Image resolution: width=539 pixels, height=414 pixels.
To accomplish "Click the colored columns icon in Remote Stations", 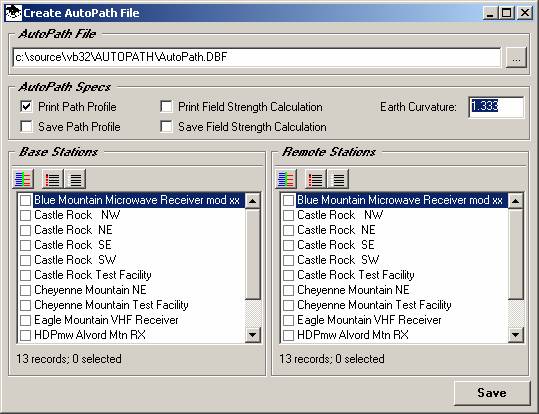I will pyautogui.click(x=286, y=179).
